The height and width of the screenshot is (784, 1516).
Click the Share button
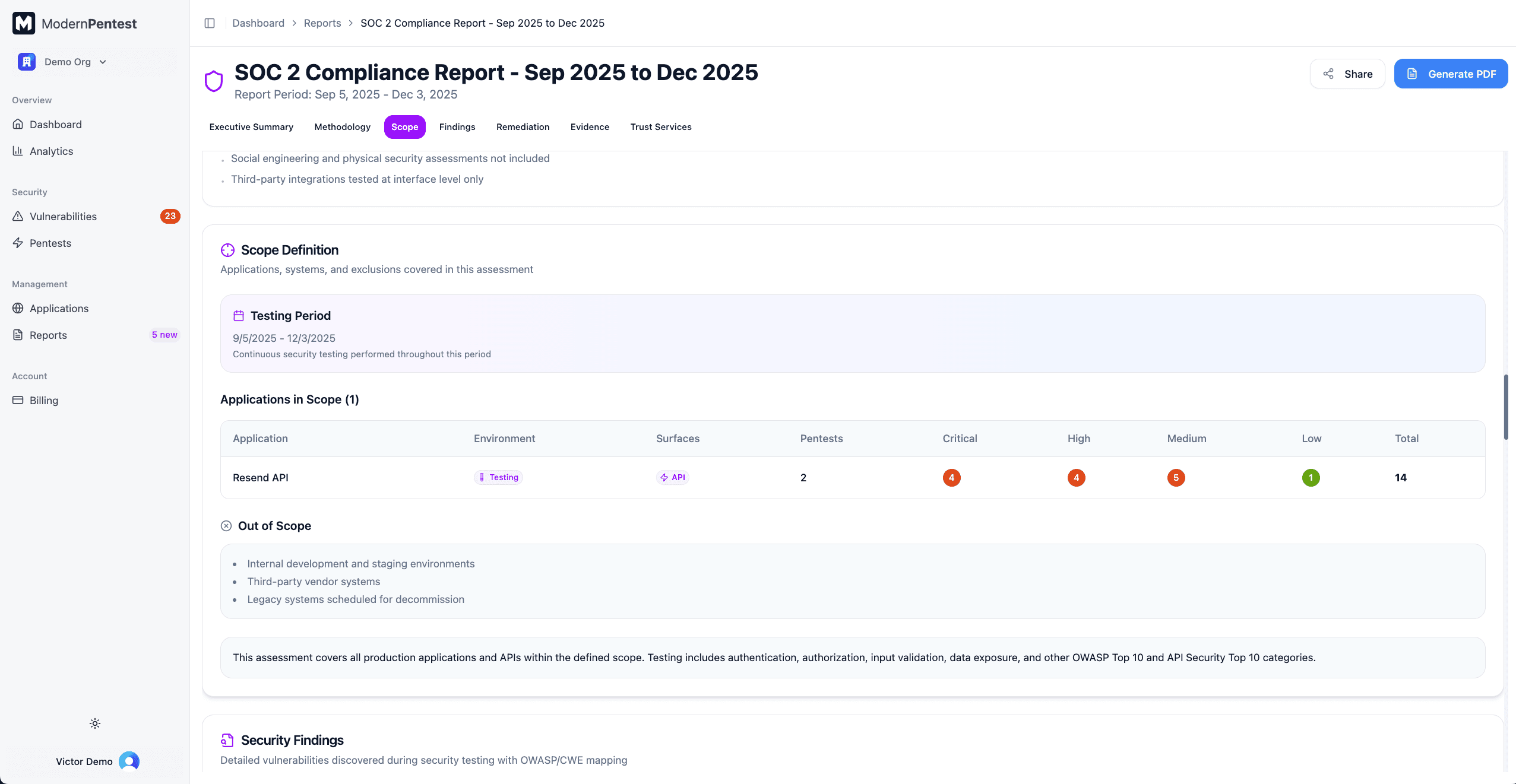pos(1347,74)
